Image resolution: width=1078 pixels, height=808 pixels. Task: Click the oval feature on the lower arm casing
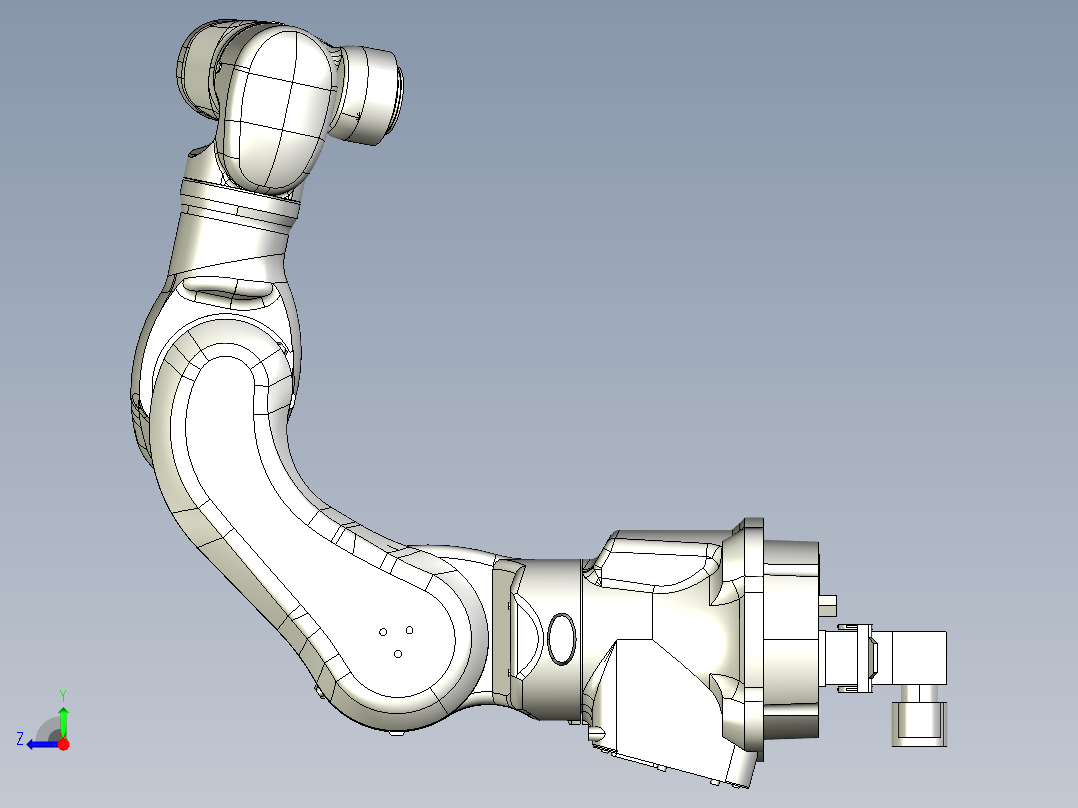pos(560,638)
